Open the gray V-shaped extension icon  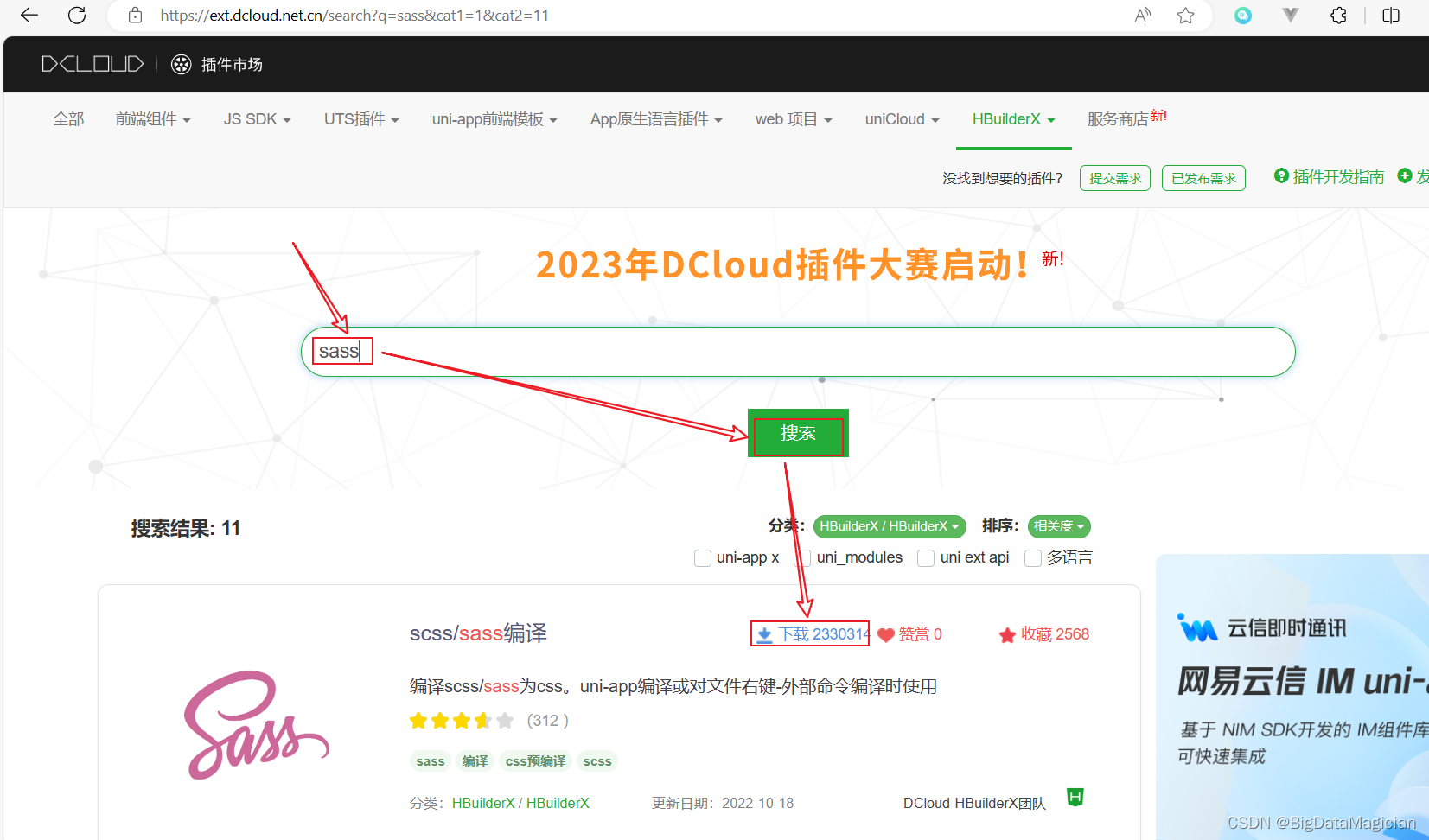point(1290,15)
